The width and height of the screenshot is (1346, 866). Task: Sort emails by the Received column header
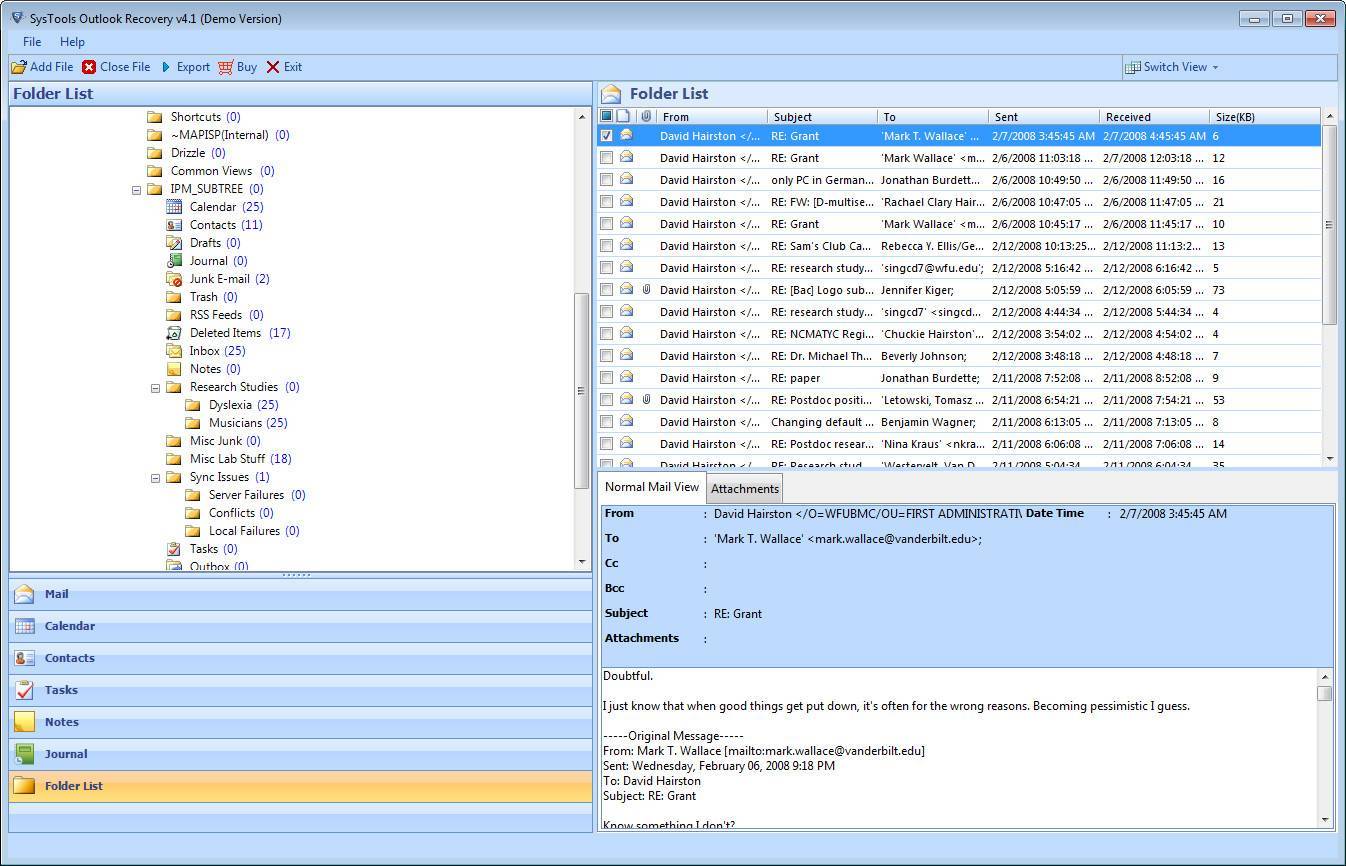(1154, 116)
